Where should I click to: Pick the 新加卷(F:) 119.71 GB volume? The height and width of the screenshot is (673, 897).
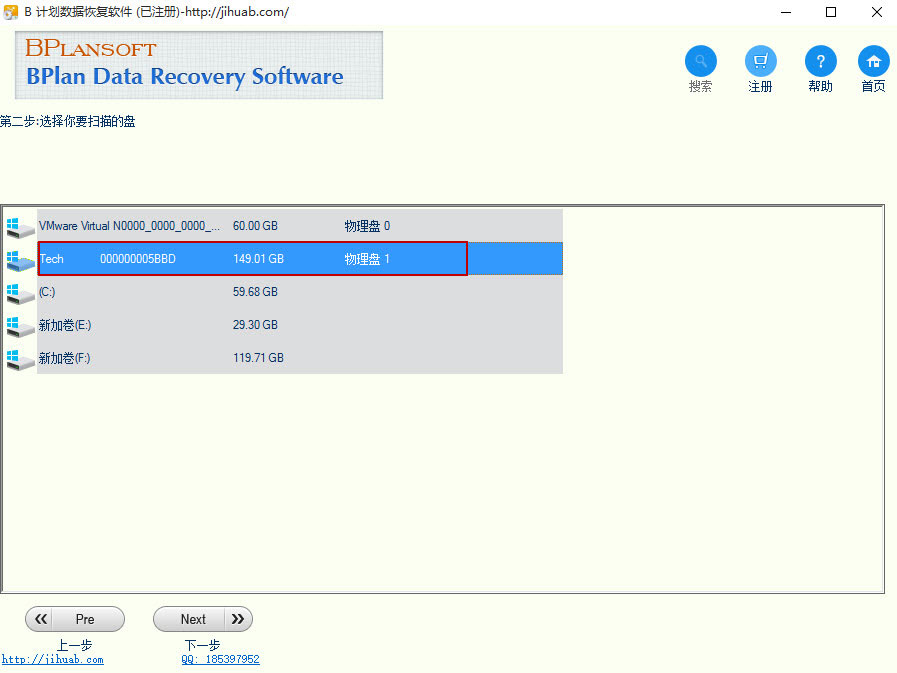pyautogui.click(x=300, y=358)
